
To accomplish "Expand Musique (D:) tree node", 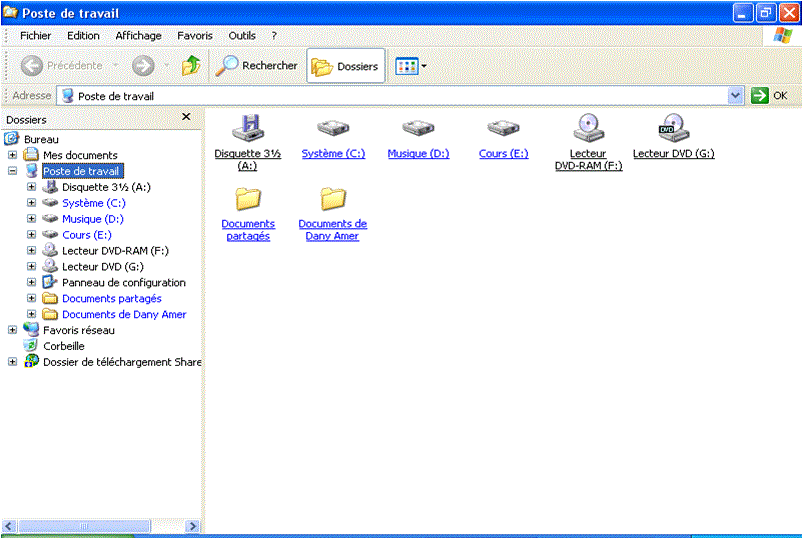I will pos(31,218).
